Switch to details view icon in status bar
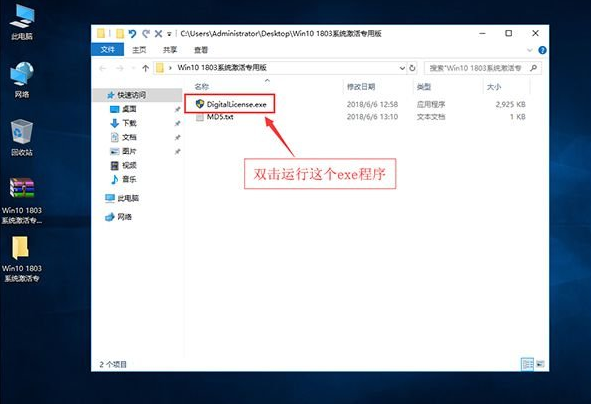 [x=527, y=364]
